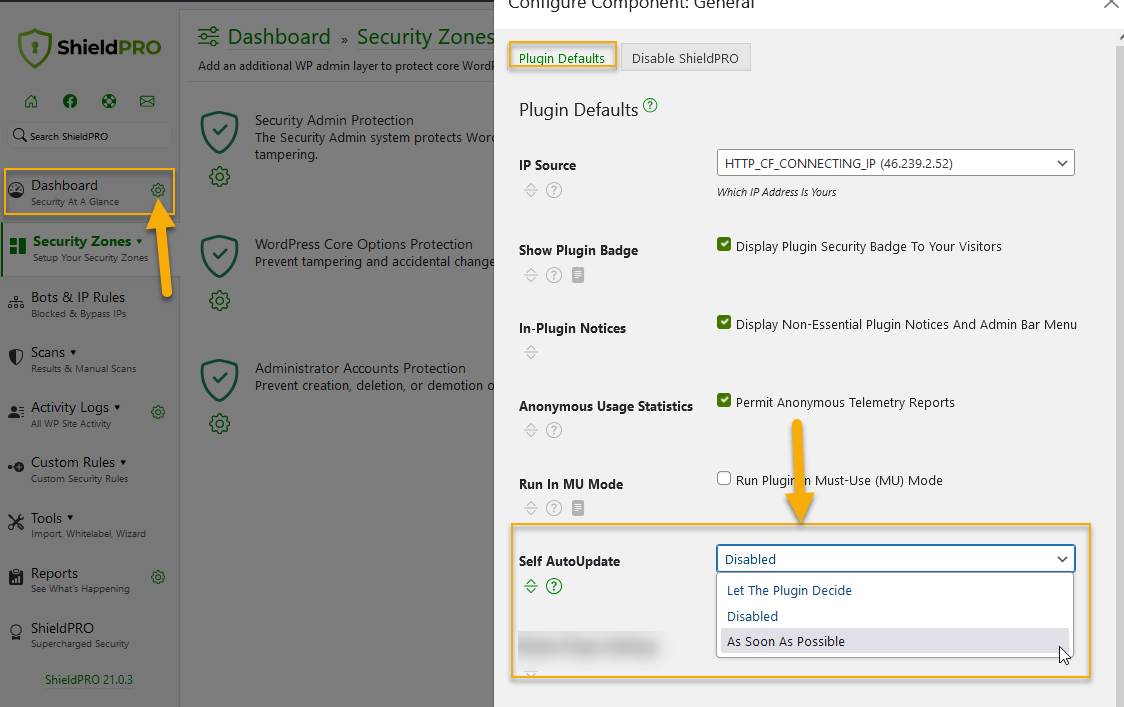This screenshot has width=1124, height=707.
Task: Click the IP Source help question icon
Action: coord(554,190)
